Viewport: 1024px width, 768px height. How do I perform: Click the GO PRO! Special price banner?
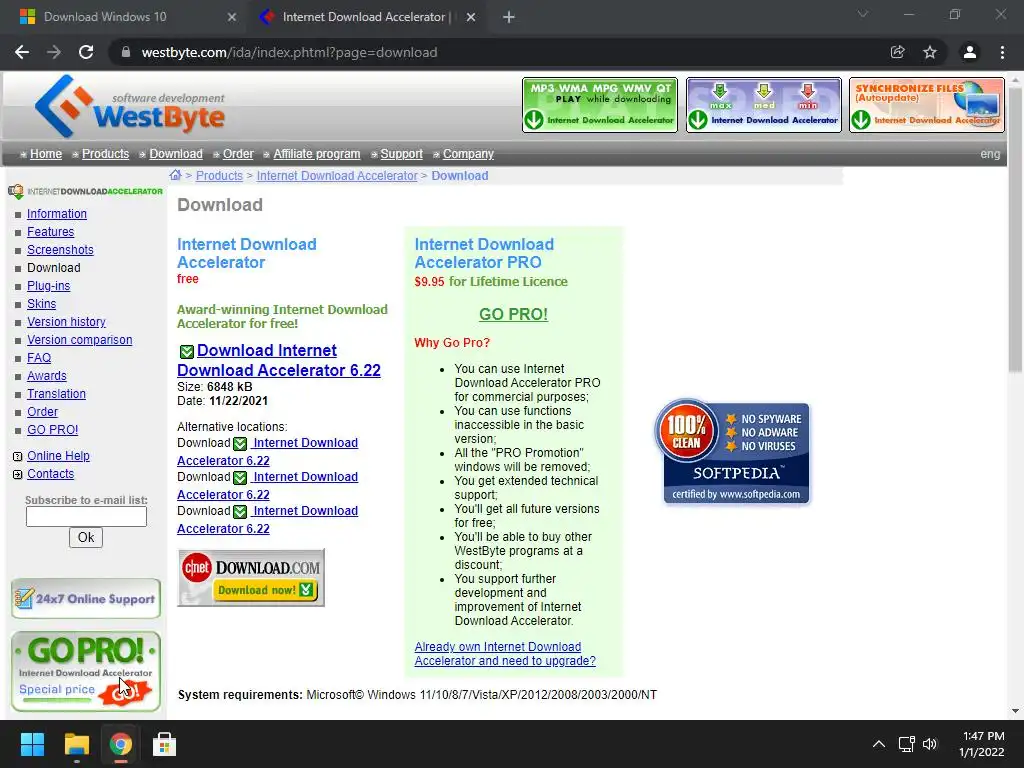pyautogui.click(x=86, y=671)
